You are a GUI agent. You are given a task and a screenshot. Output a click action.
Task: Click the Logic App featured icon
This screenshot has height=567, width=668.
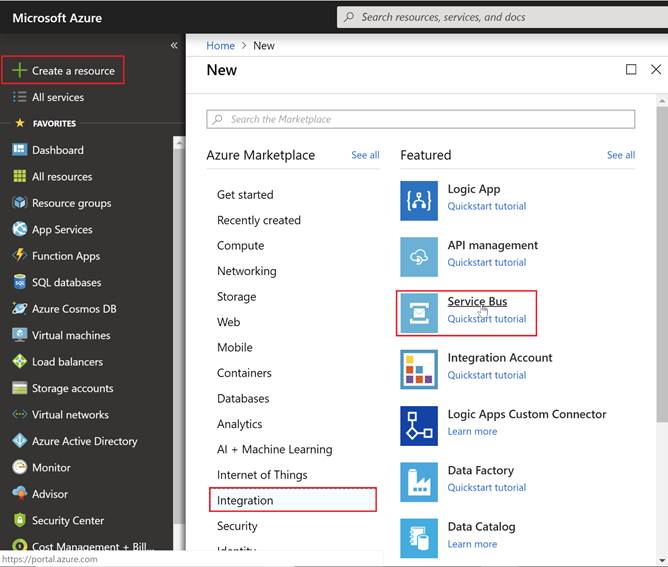419,201
